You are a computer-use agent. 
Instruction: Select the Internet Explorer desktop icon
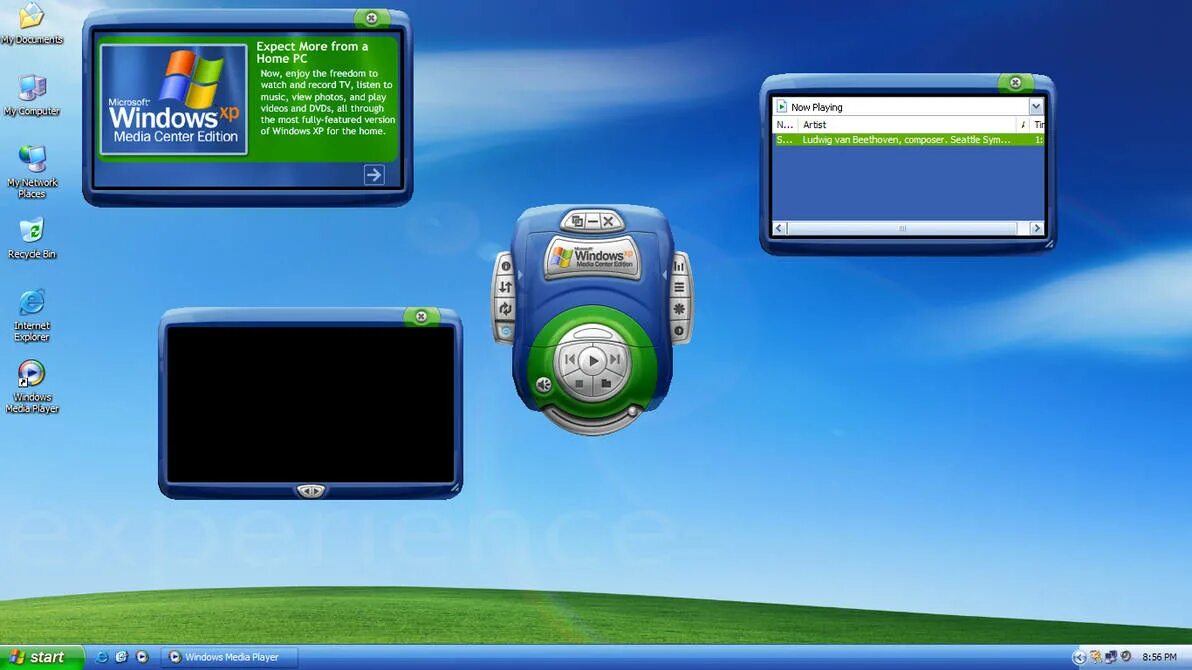[32, 315]
